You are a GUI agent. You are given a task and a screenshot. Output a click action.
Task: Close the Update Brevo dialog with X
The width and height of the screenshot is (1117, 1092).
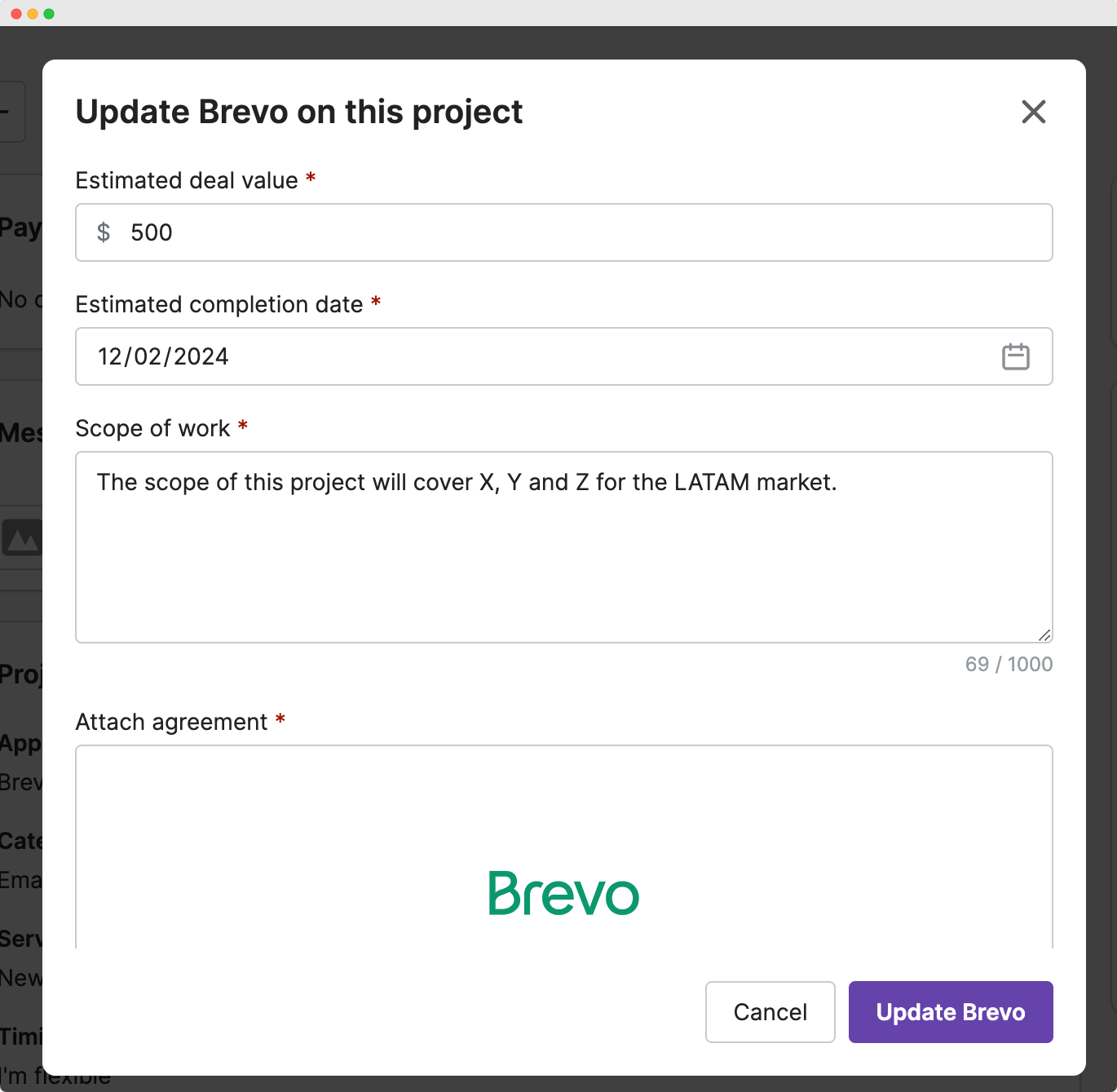[1033, 112]
